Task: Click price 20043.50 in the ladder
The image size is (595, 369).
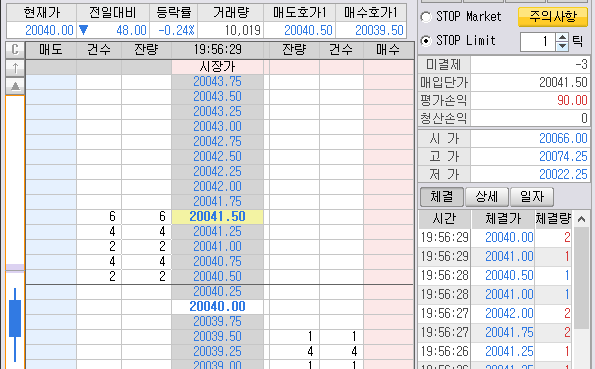Action: (x=217, y=96)
